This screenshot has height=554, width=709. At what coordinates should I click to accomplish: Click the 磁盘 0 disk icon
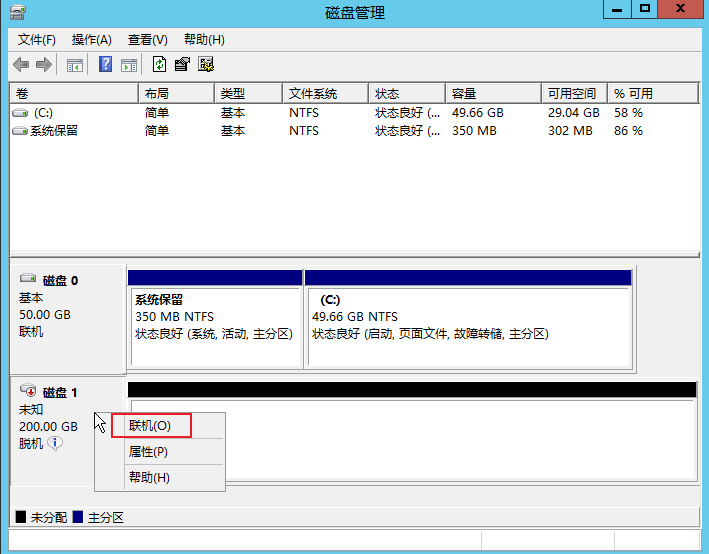pyautogui.click(x=28, y=278)
